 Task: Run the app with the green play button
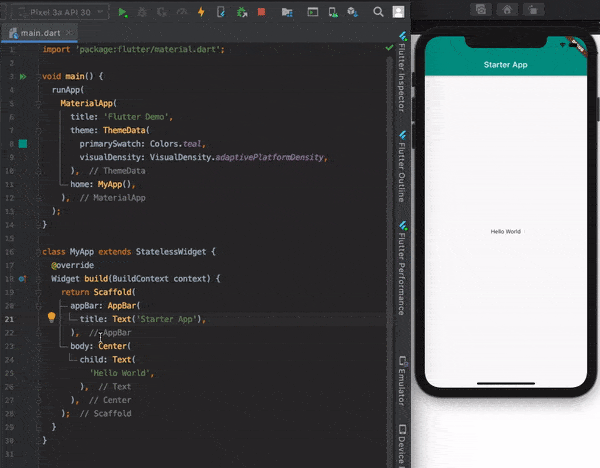click(x=122, y=12)
